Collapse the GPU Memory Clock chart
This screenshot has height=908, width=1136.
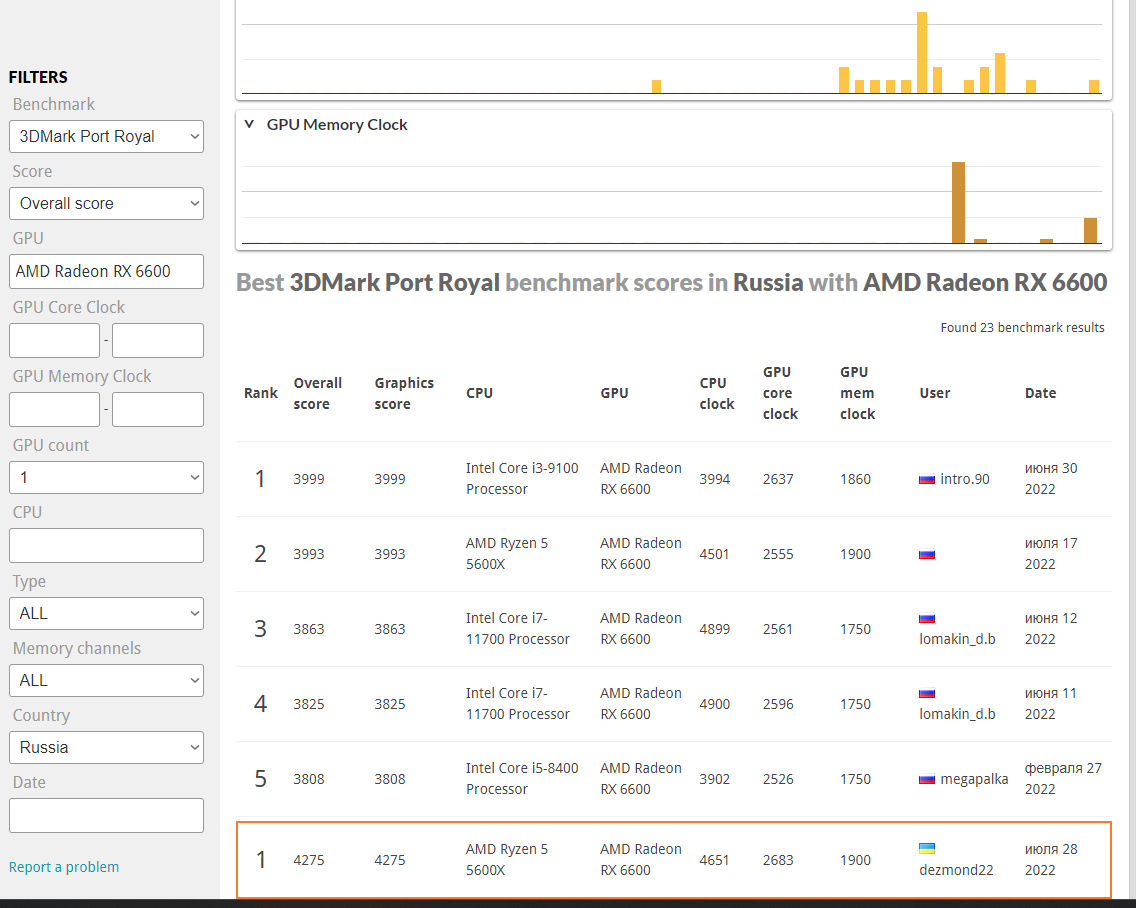(249, 124)
